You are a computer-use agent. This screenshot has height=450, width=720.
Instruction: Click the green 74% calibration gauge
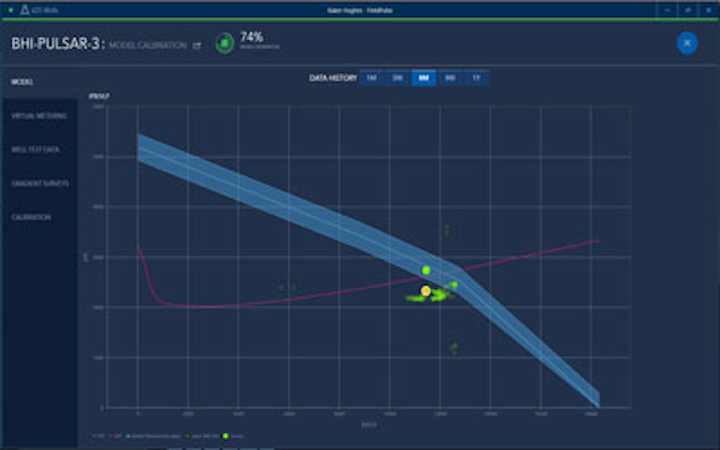tap(225, 43)
